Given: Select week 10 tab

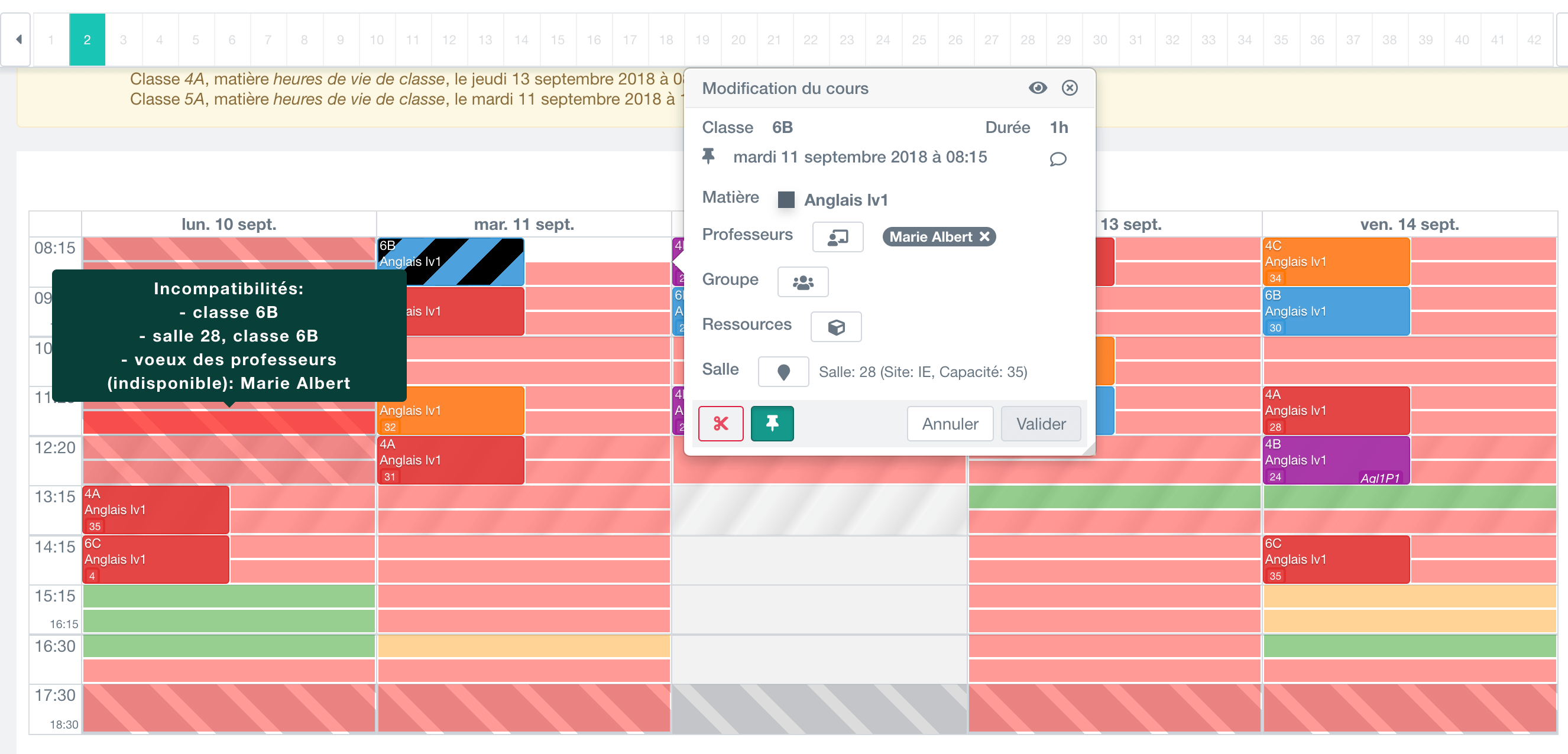Looking at the screenshot, I should 376,40.
